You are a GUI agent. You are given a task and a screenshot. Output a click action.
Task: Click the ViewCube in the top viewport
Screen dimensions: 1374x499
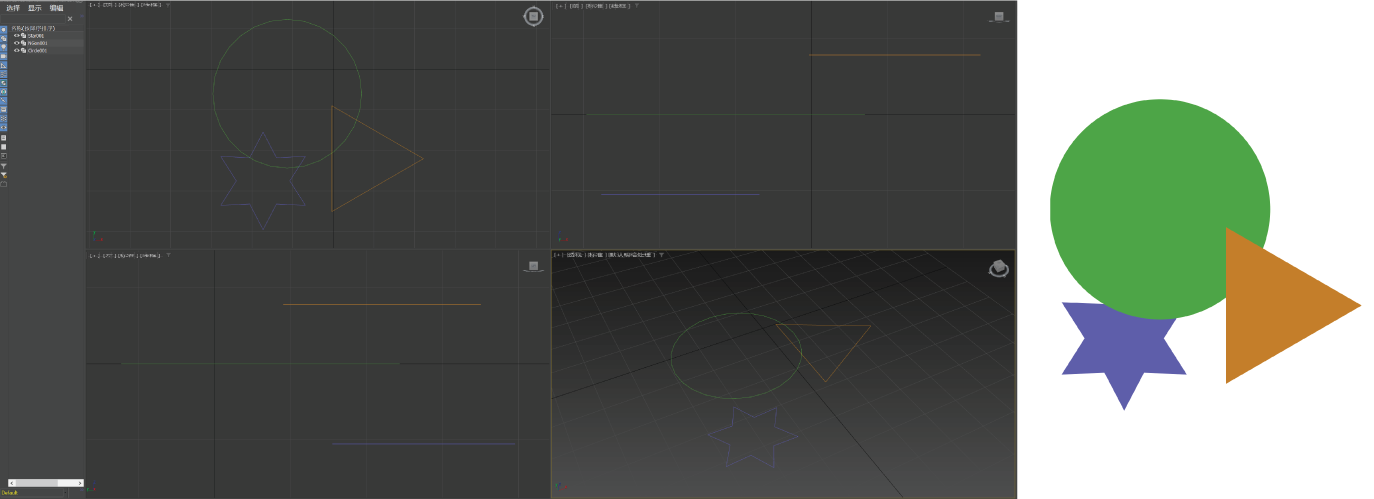[534, 16]
